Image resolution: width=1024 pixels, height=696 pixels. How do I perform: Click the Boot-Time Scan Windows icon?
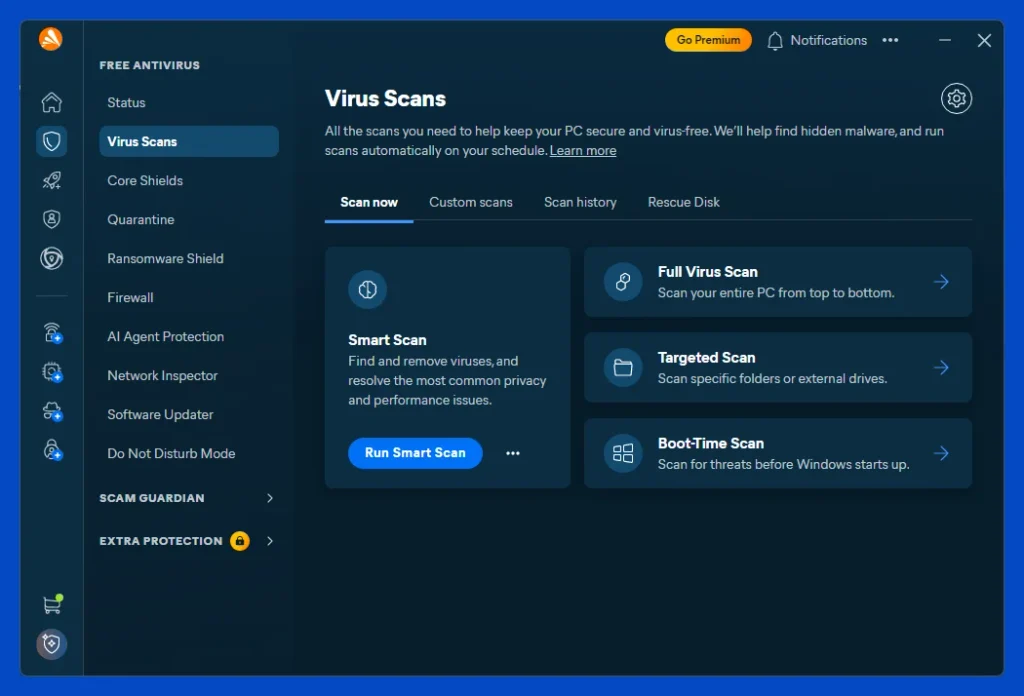coord(623,453)
